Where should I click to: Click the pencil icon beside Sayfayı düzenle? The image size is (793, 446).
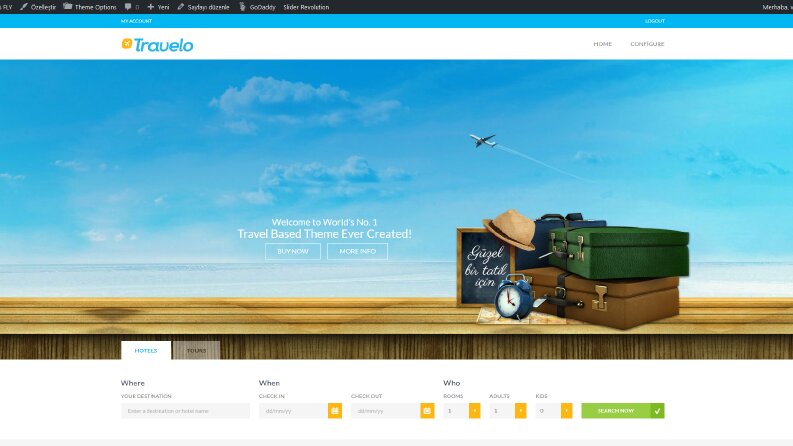pos(181,7)
